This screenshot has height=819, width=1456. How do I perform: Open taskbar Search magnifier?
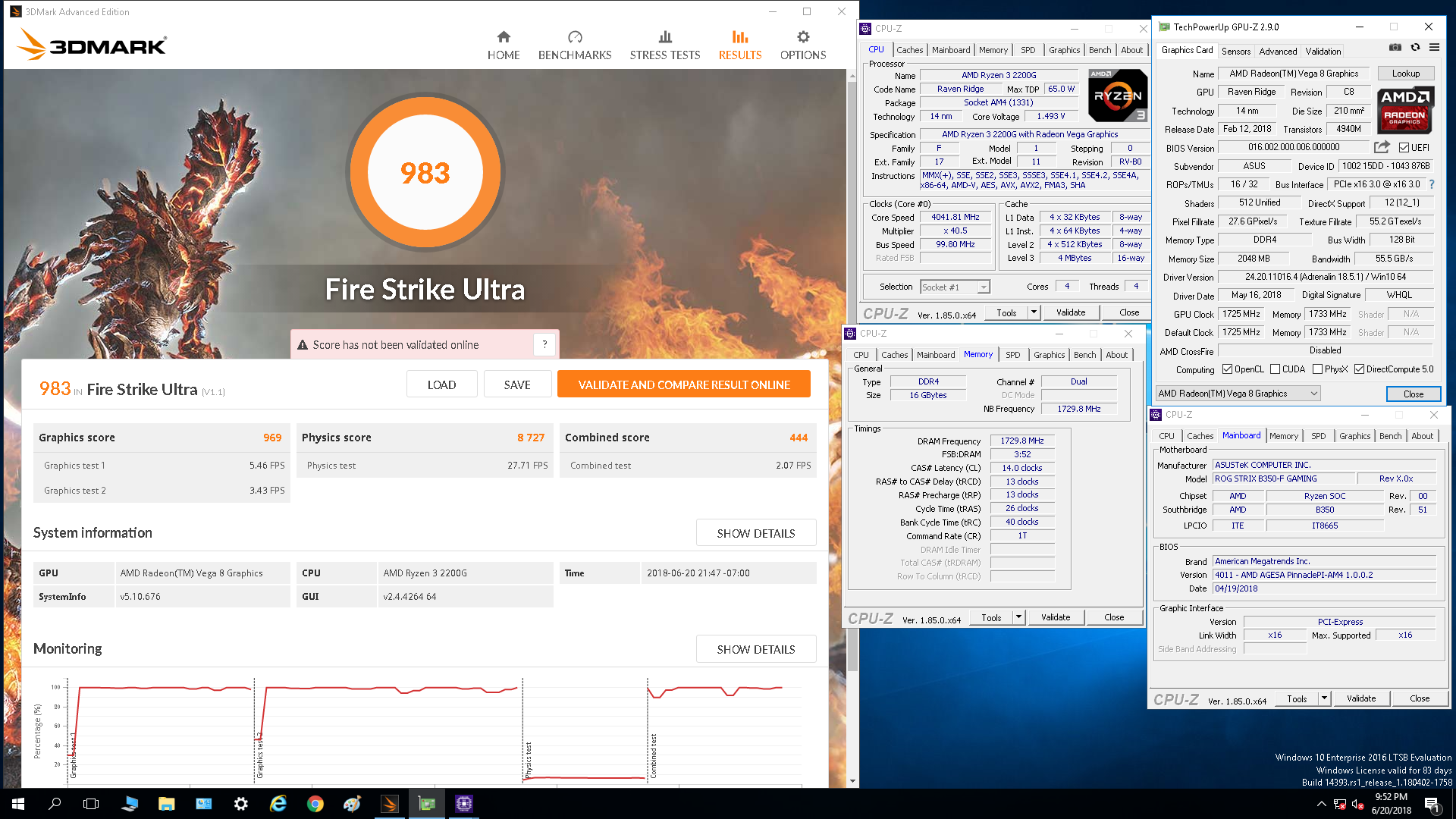[55, 804]
